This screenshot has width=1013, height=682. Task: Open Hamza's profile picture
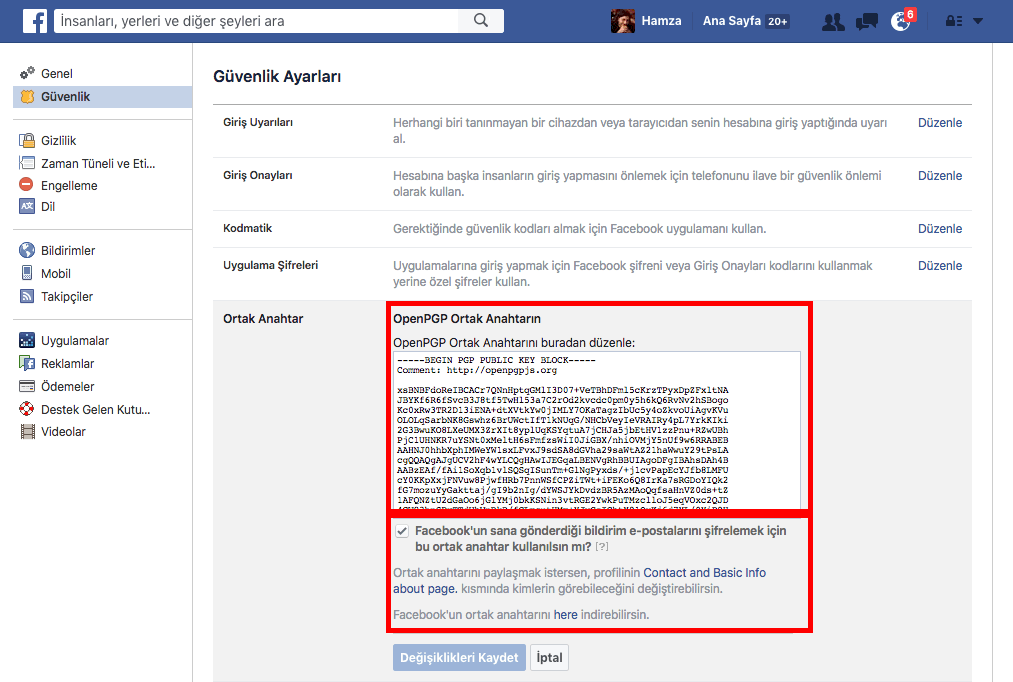pos(623,21)
